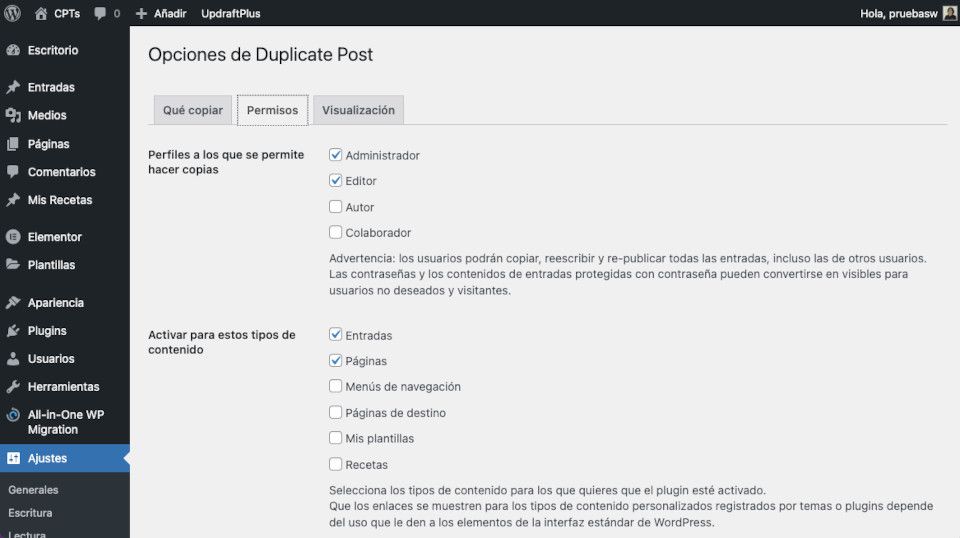The image size is (960, 538).
Task: Check Menús de navegación checkbox
Action: 335,386
